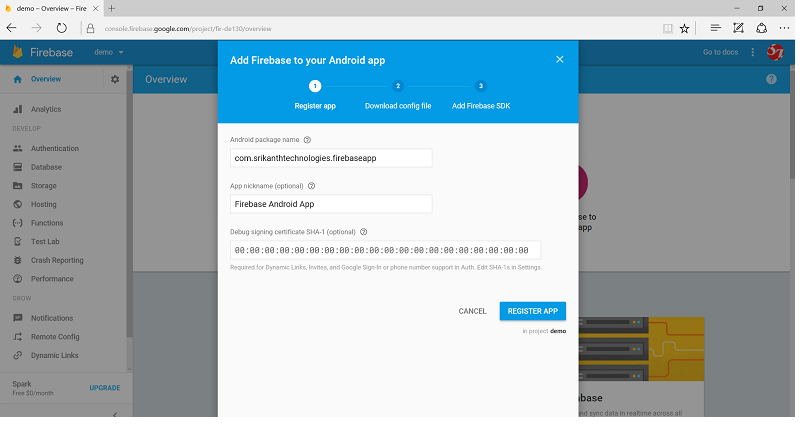Viewport: 800px width, 430px height.
Task: Select step 1 Register app
Action: point(315,95)
